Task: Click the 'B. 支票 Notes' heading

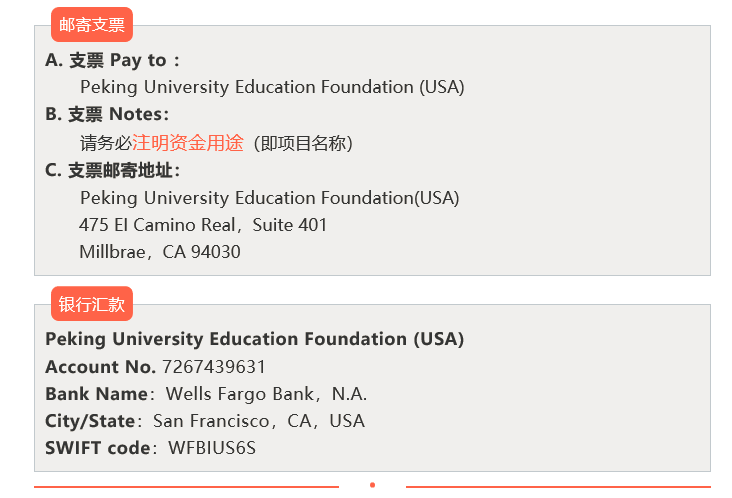Action: coord(107,114)
